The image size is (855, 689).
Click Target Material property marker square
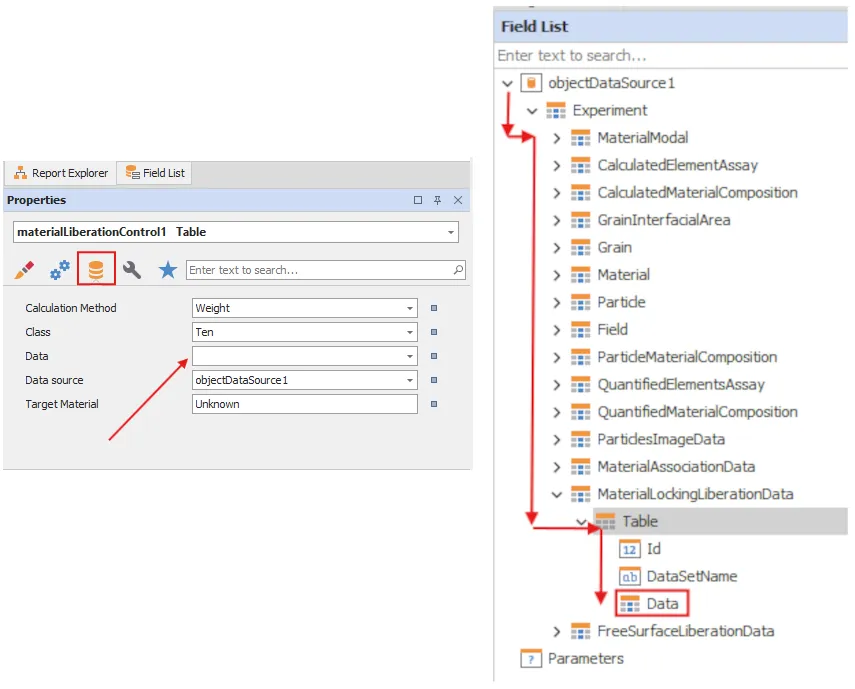click(434, 404)
